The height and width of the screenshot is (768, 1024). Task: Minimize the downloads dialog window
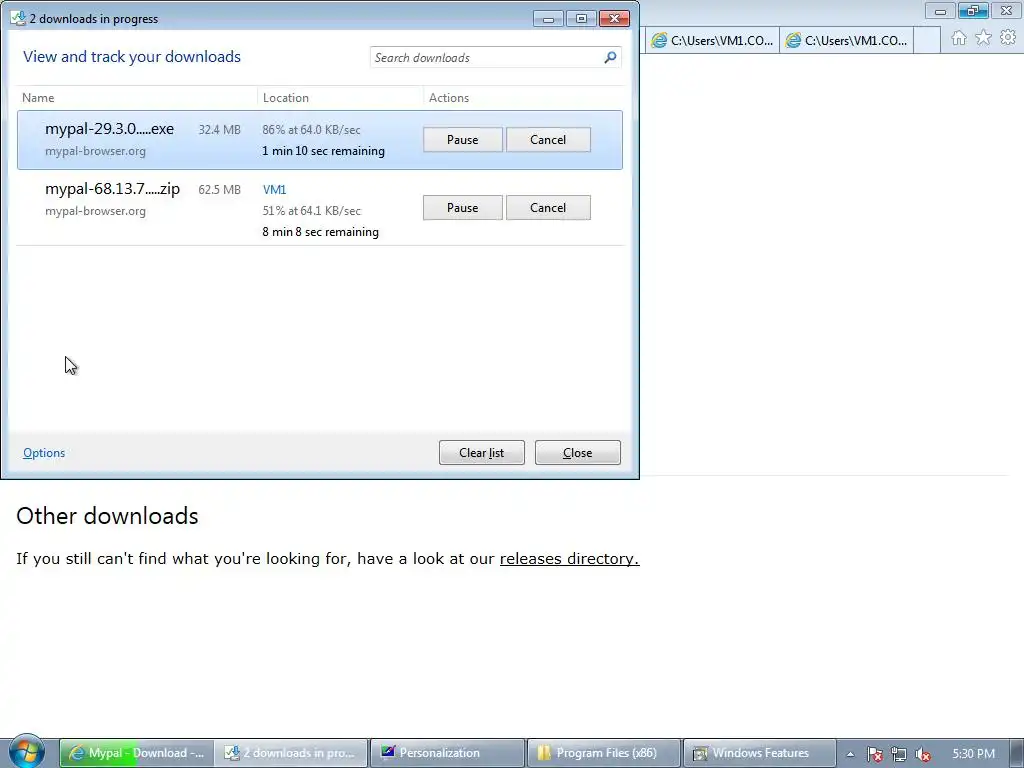(548, 19)
